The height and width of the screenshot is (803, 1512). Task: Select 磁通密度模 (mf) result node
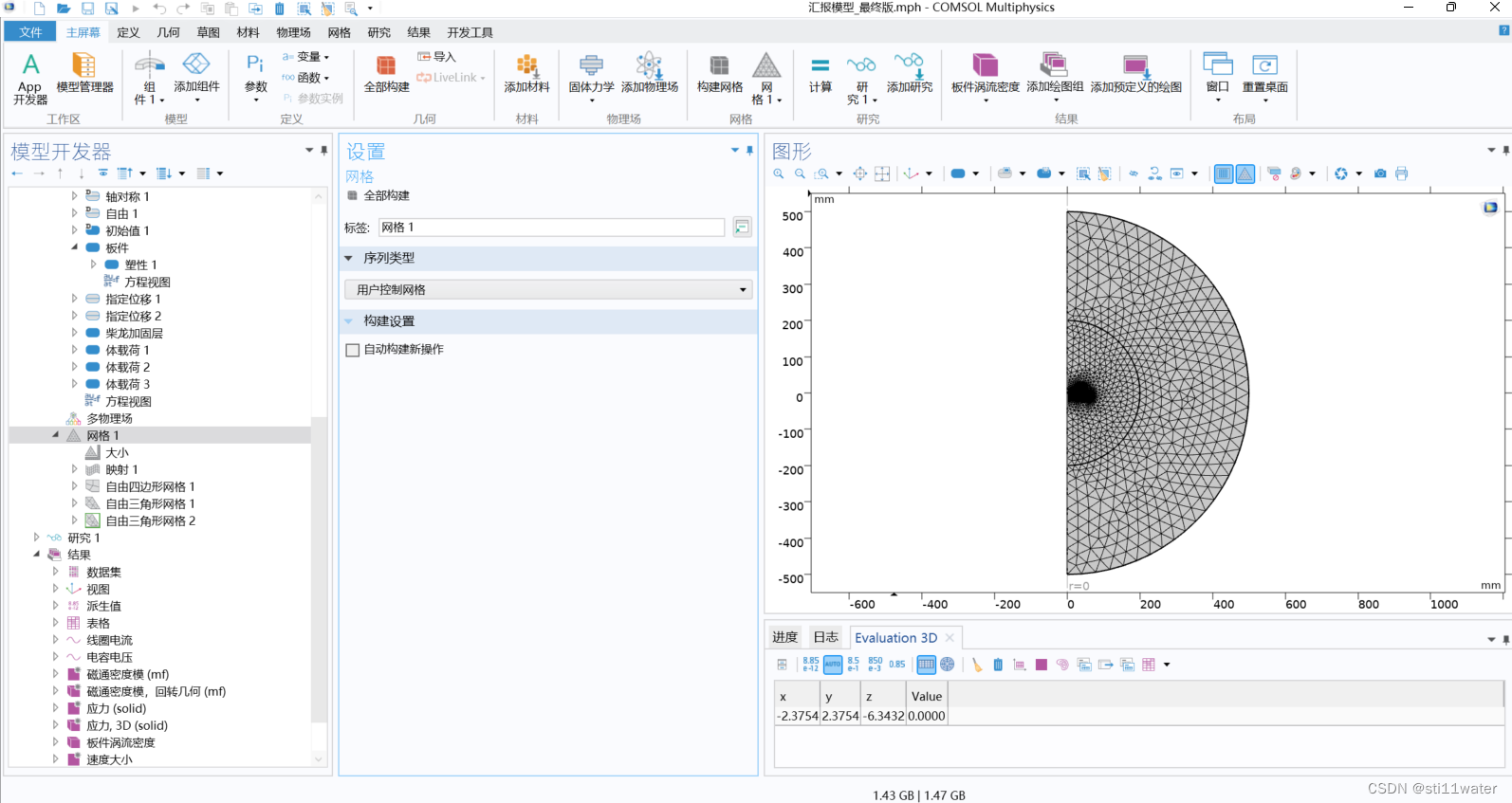coord(128,674)
